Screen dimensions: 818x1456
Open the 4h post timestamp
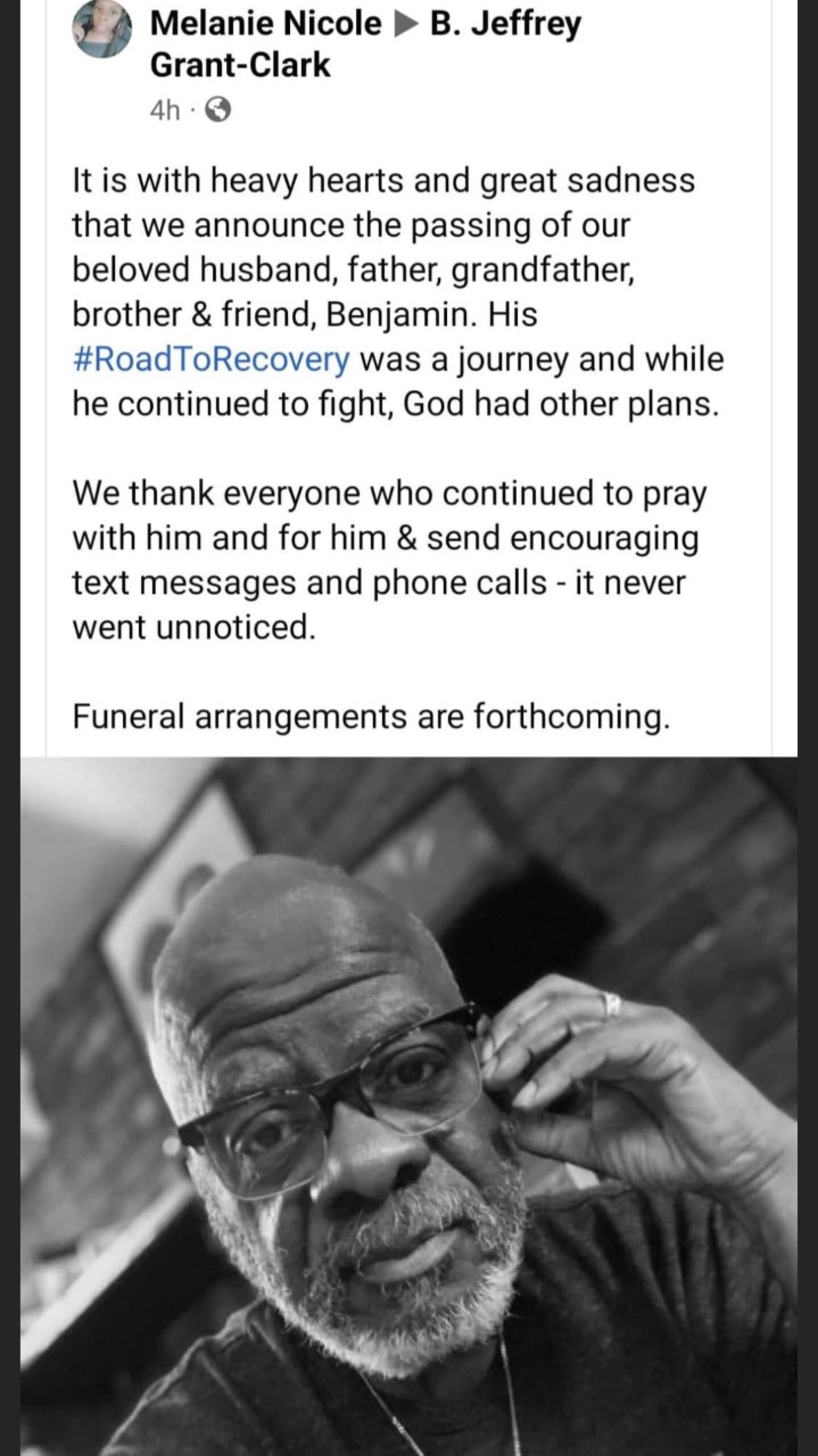coord(165,111)
